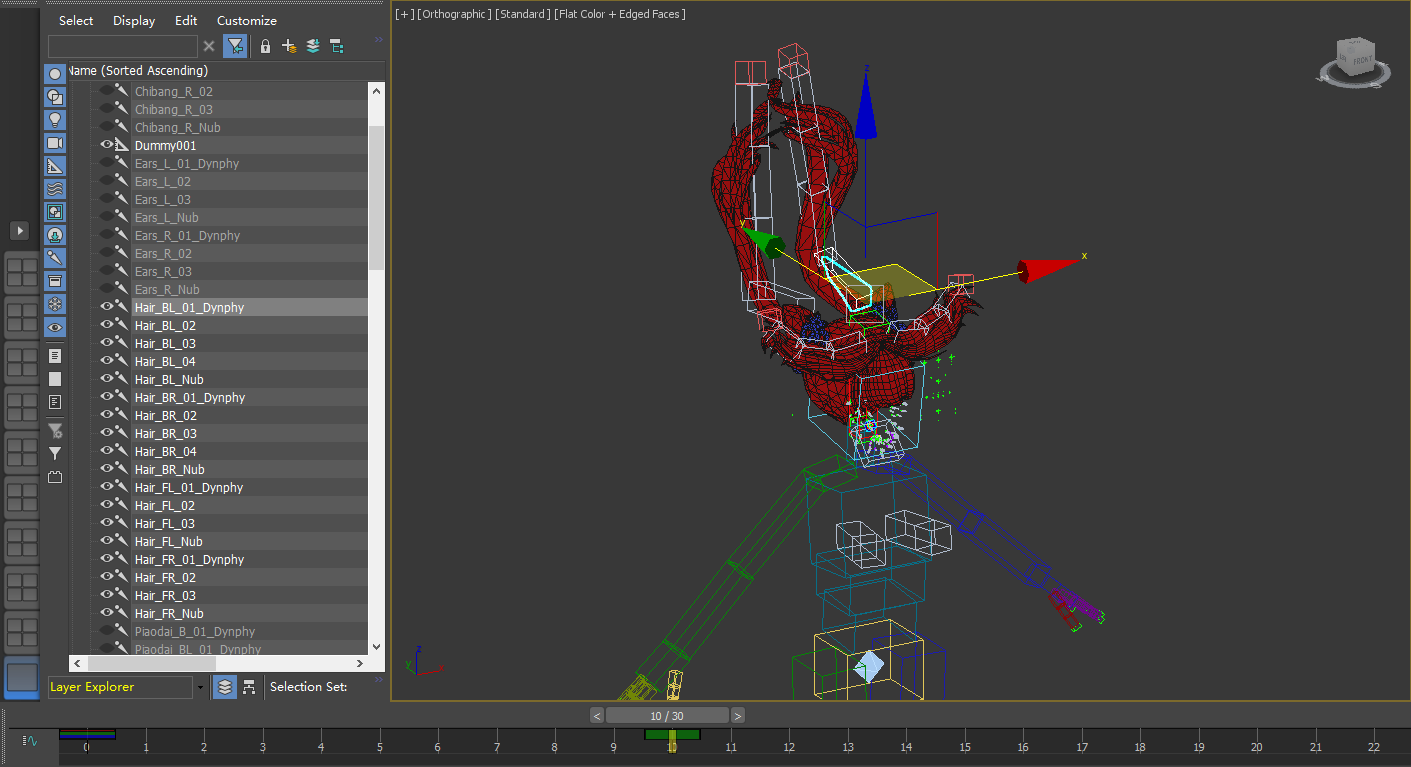This screenshot has width=1411, height=767.
Task: Open the Select menu
Action: [76, 20]
